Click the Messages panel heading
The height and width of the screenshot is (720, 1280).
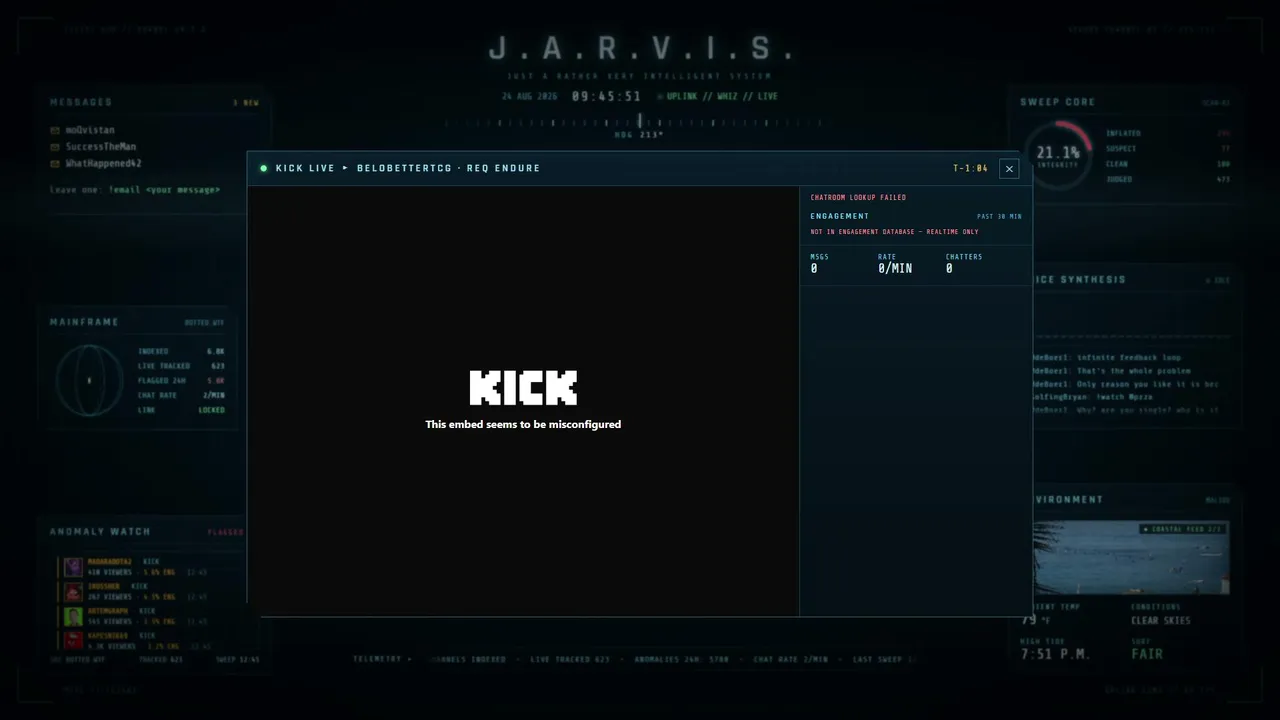pos(81,102)
